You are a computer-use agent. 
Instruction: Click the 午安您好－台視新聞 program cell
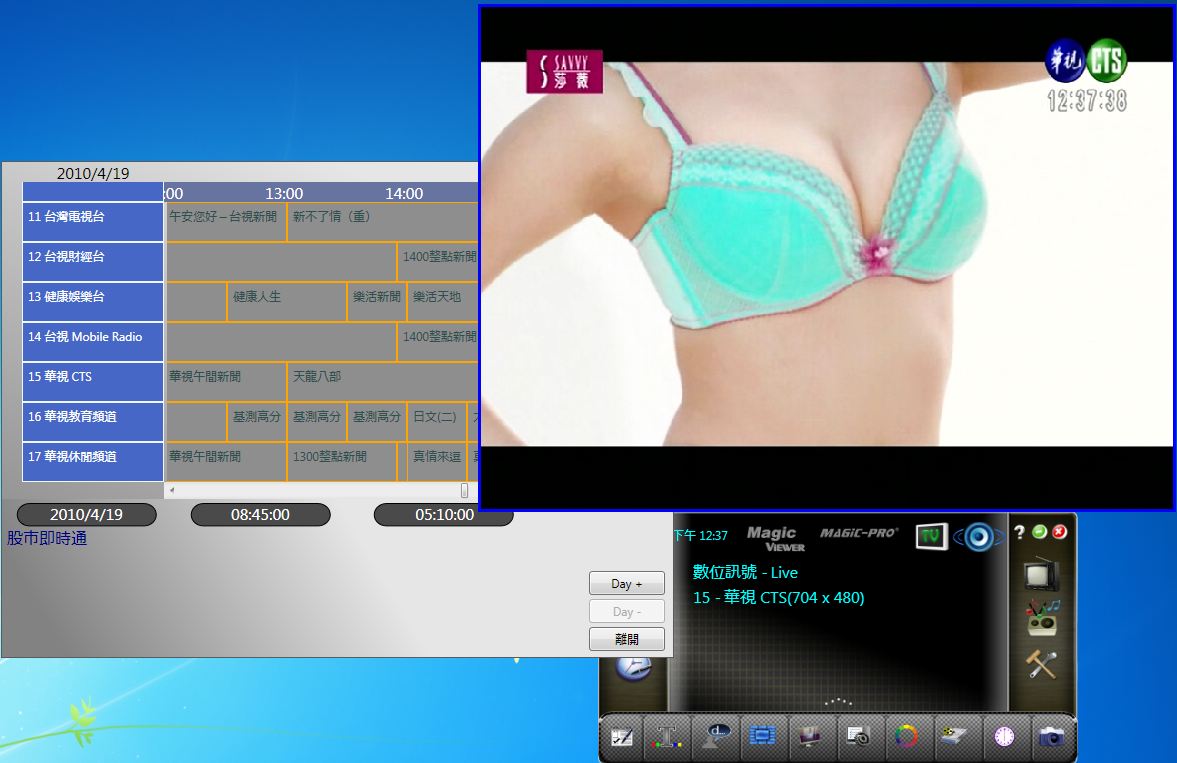coord(226,222)
